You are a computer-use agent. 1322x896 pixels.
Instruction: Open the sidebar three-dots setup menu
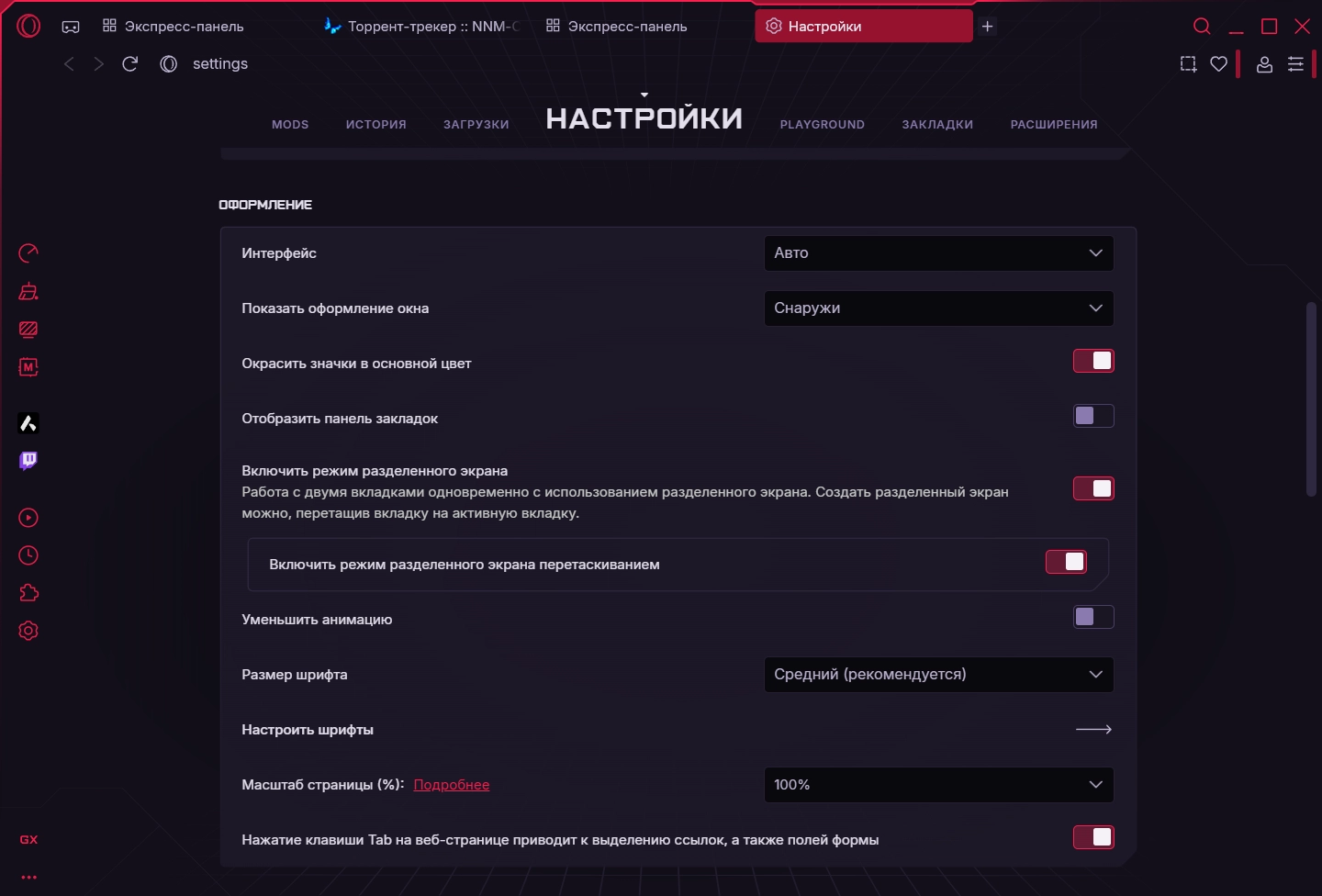pos(28,877)
